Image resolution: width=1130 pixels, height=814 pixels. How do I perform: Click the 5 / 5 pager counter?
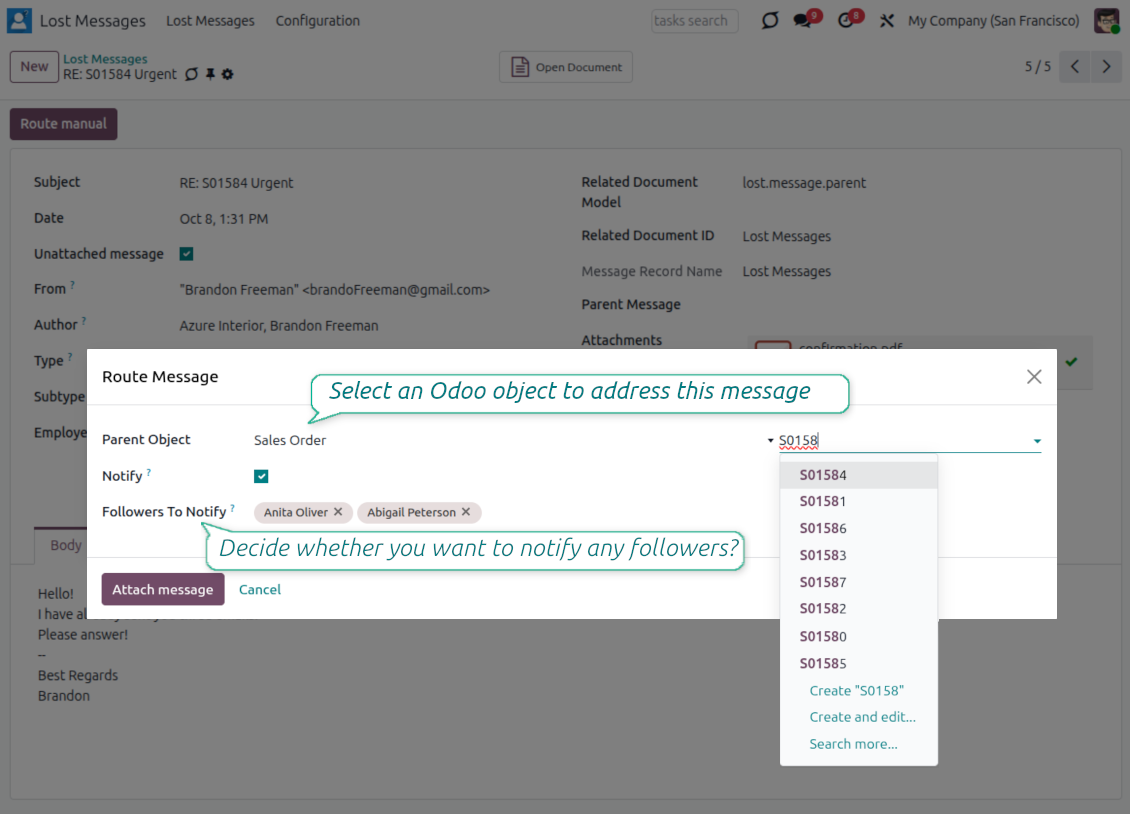tap(1038, 67)
